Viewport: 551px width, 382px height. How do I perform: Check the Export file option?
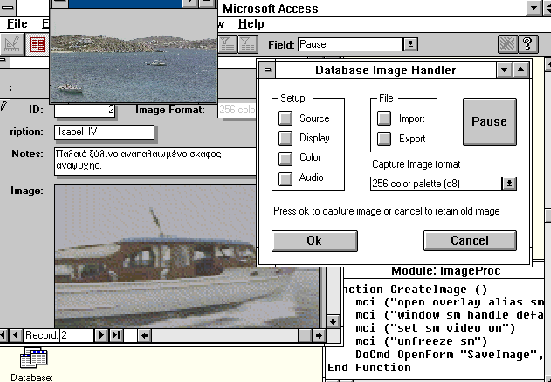[384, 138]
